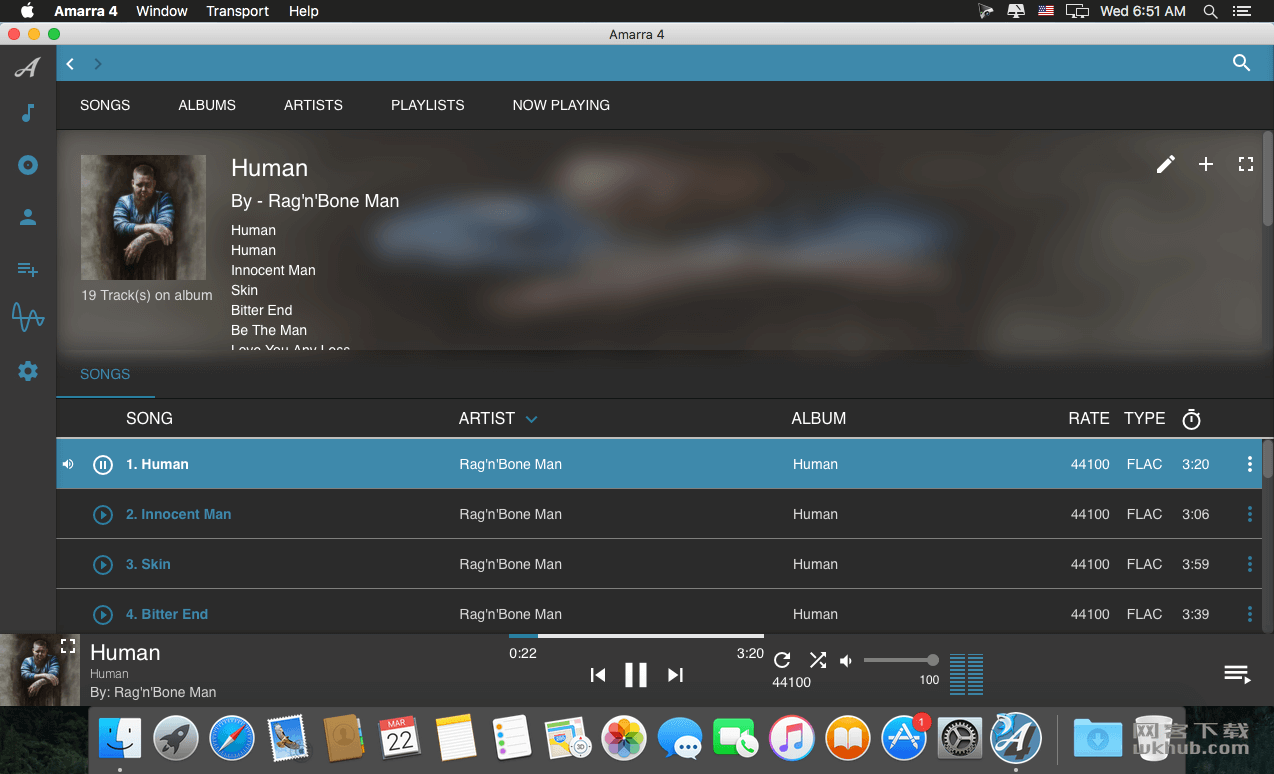Click now-playing thumbnail in player bar

pos(40,671)
